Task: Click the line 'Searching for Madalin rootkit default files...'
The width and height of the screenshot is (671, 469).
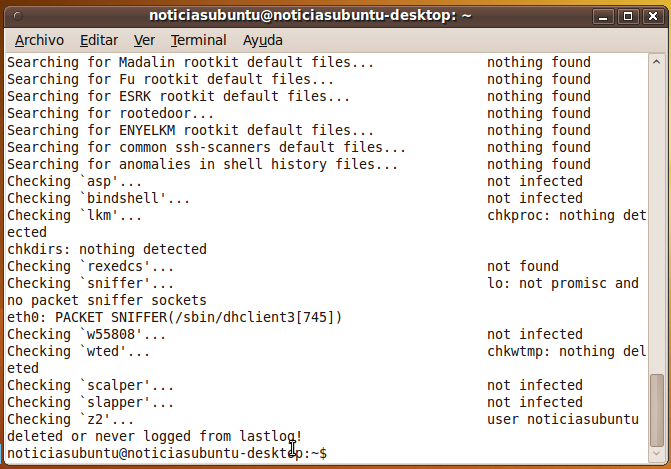Action: point(190,62)
